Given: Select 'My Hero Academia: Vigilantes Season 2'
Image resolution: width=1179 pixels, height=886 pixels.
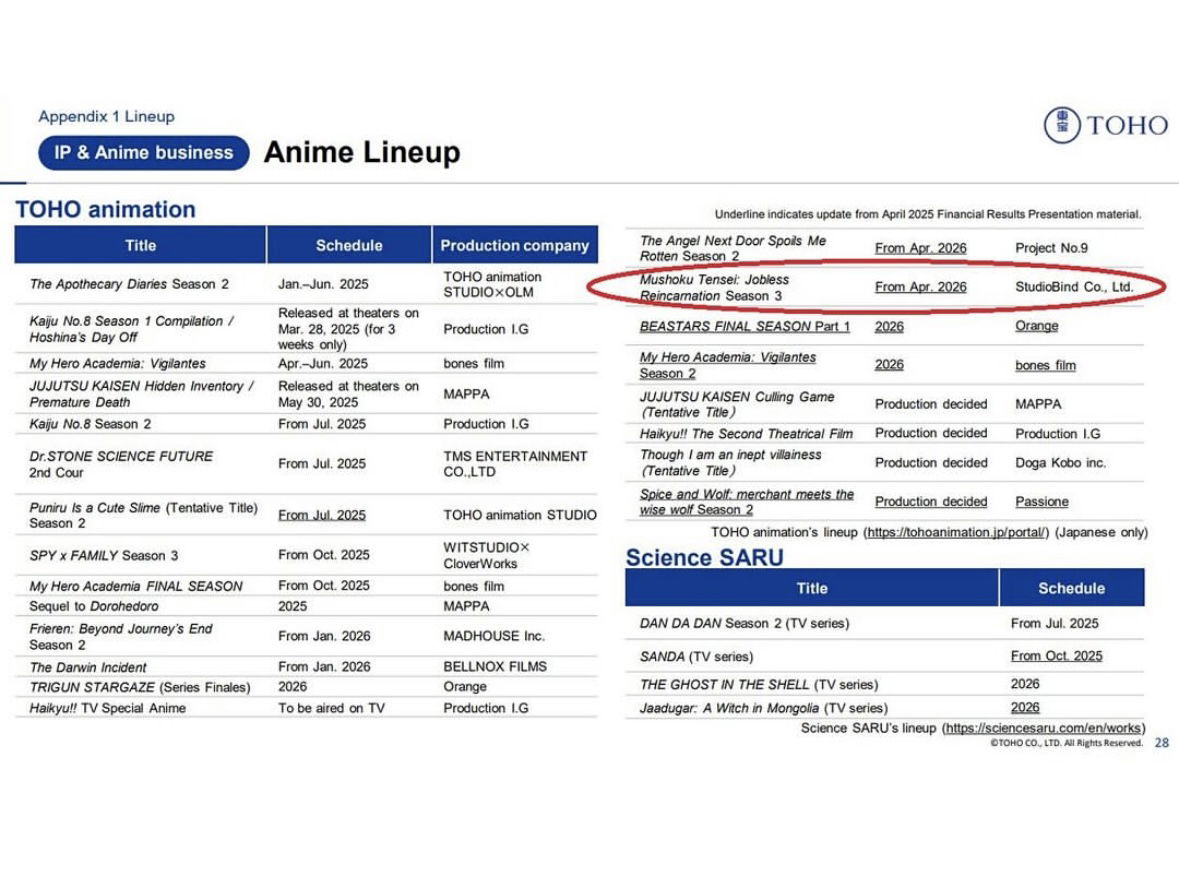Looking at the screenshot, I should 728,365.
